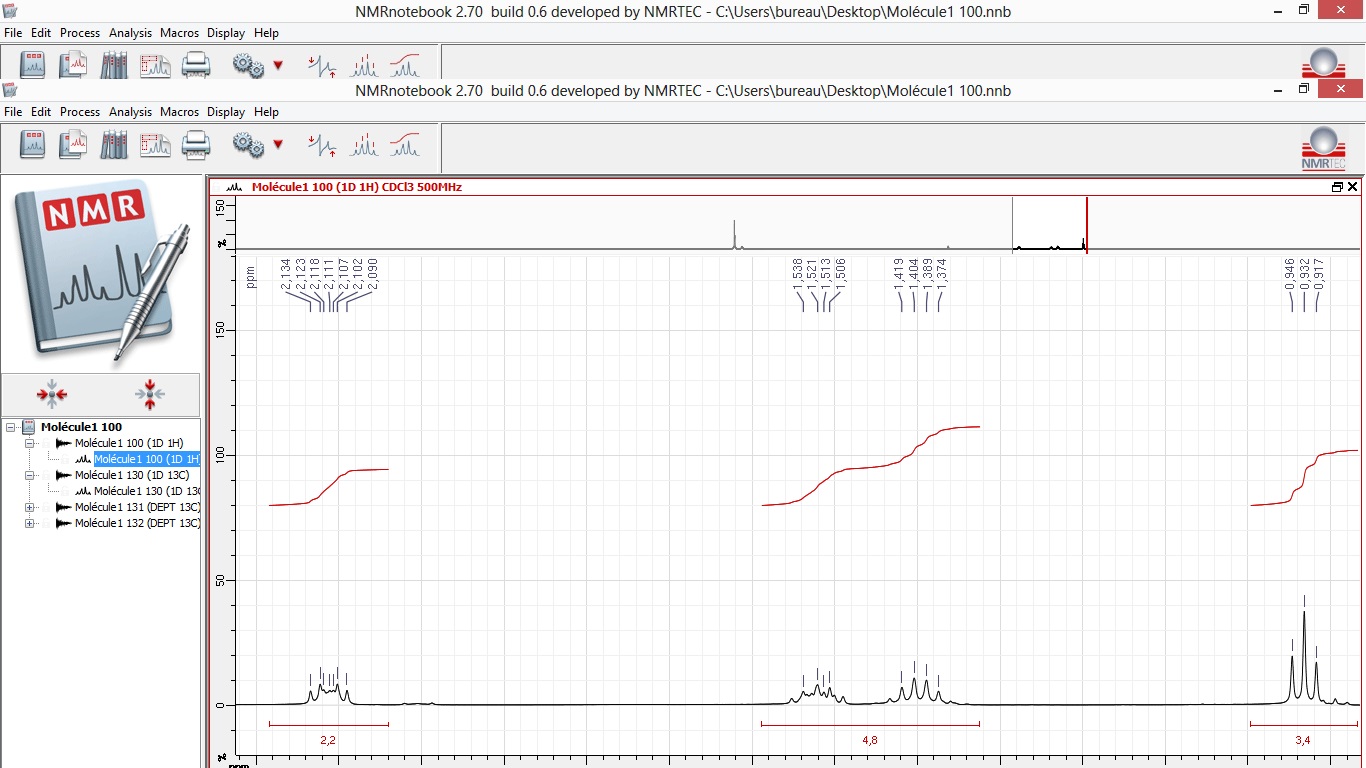Open the gears processing icon in the front toolbar
Image resolution: width=1366 pixels, height=768 pixels.
pos(248,146)
